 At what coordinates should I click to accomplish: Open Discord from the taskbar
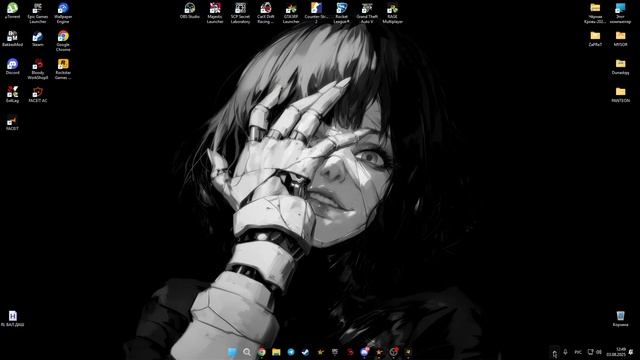[364, 352]
